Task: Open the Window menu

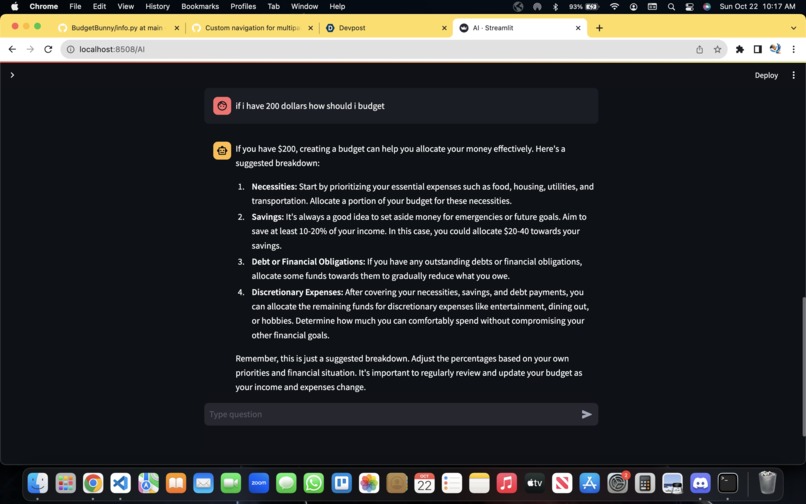Action: [304, 7]
